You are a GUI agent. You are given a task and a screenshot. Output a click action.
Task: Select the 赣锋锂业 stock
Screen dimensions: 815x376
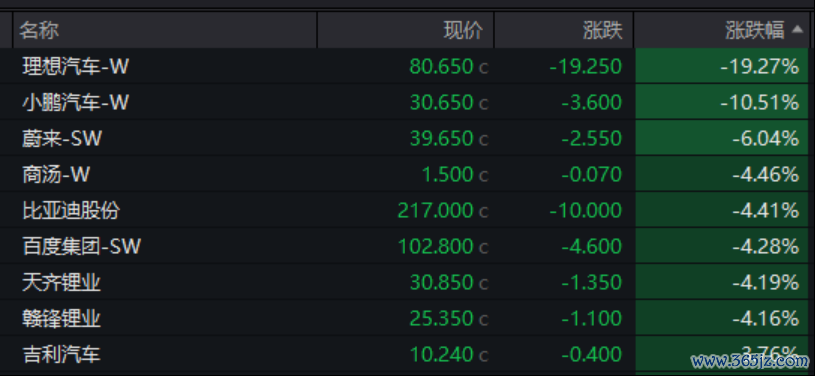tap(61, 318)
